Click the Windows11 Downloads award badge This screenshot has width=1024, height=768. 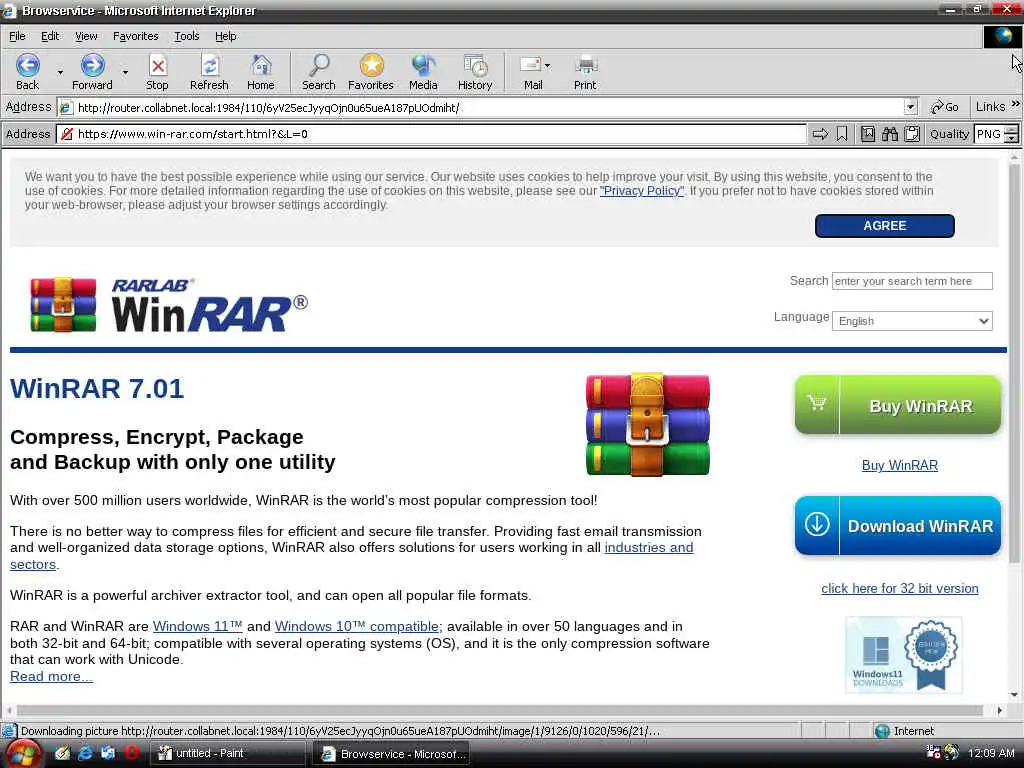pos(904,655)
